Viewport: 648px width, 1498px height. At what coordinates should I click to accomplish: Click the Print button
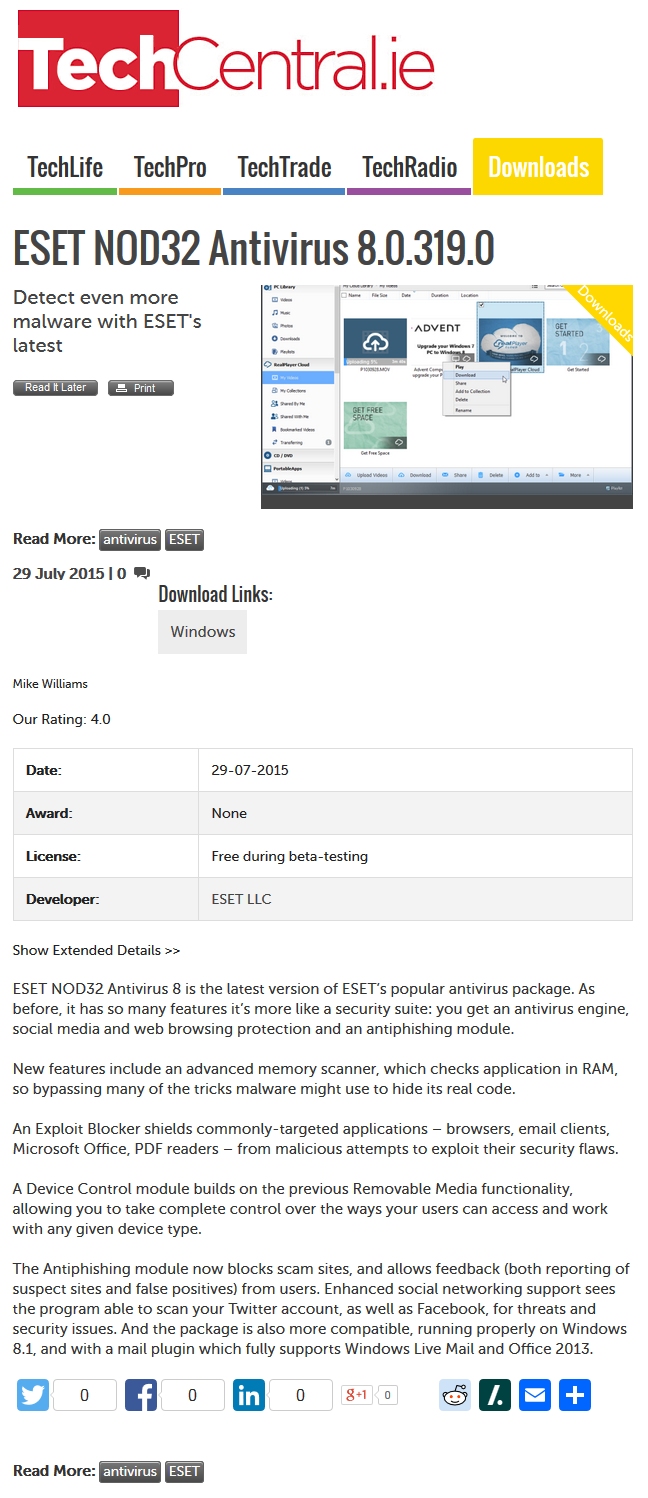point(141,388)
